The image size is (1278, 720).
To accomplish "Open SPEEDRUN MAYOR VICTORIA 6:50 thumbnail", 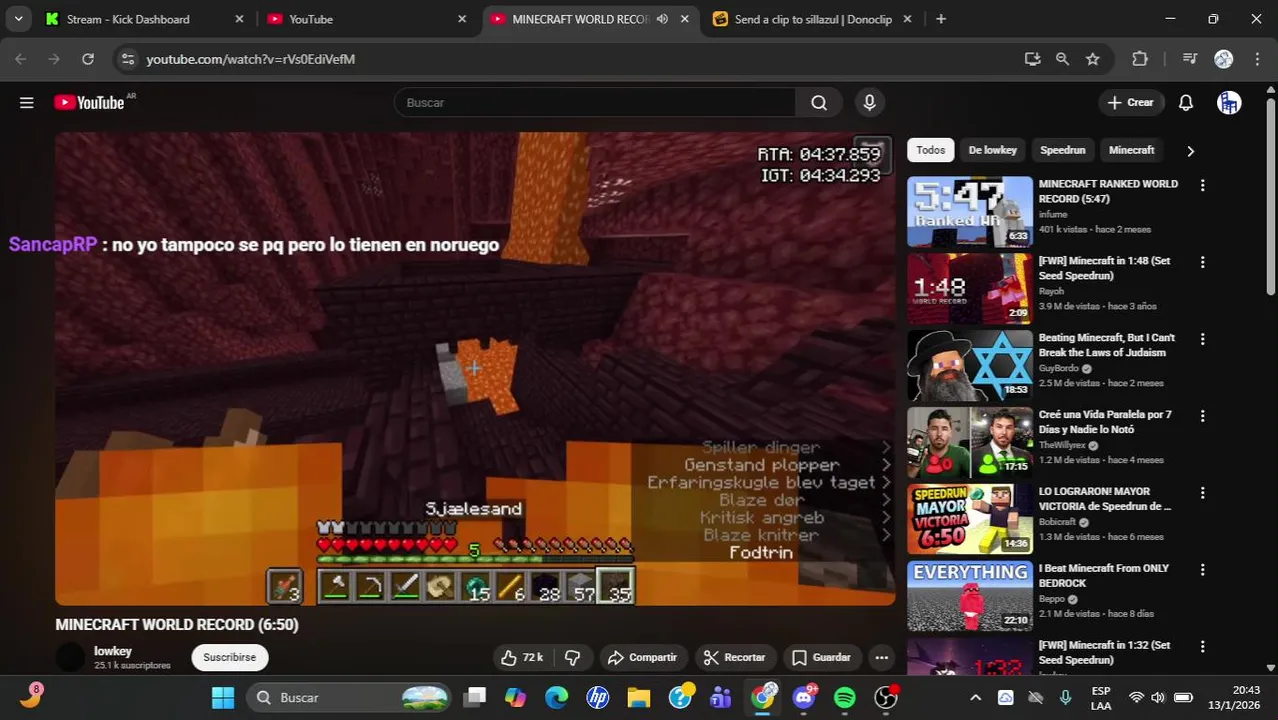I will [x=970, y=519].
